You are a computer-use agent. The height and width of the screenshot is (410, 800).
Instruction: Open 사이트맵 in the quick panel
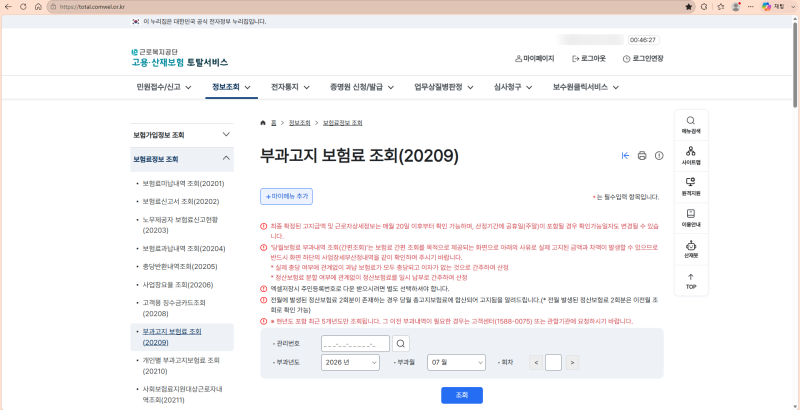coord(691,157)
